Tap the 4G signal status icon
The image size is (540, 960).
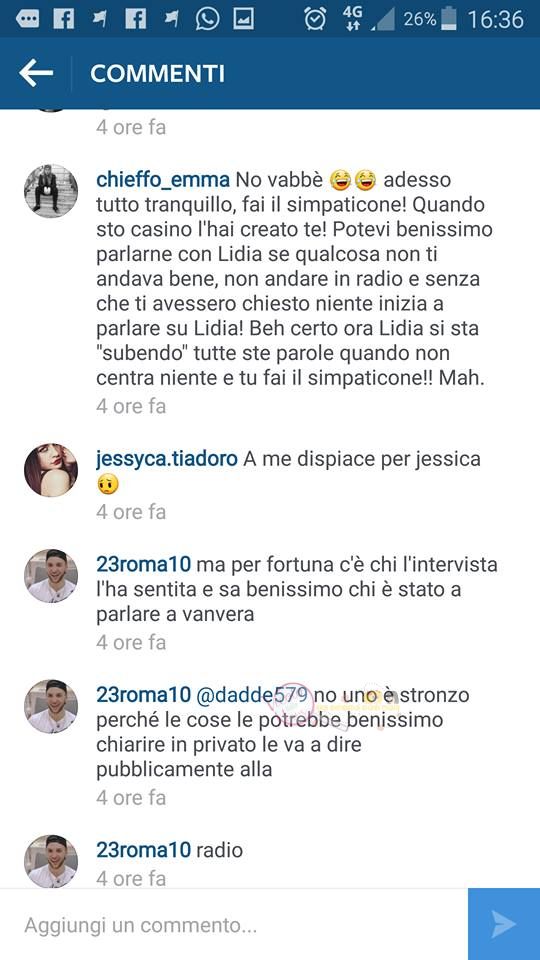[353, 19]
